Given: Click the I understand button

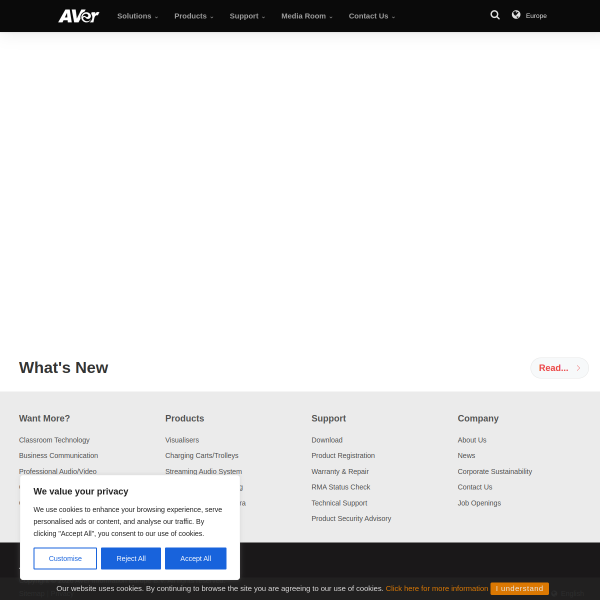Looking at the screenshot, I should (519, 589).
